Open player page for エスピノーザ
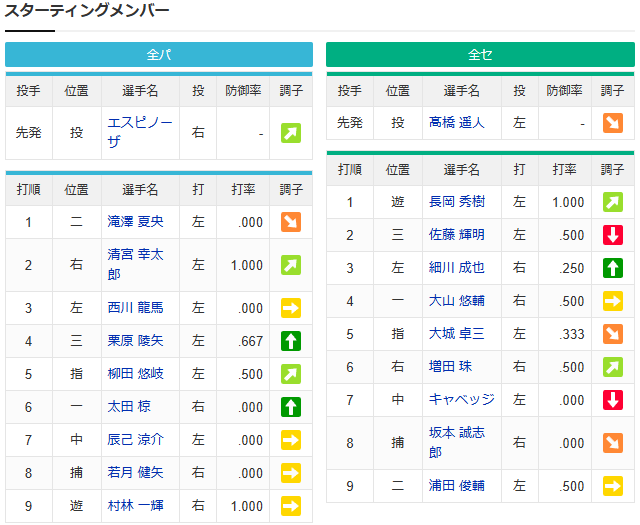This screenshot has height=525, width=640. [140, 132]
